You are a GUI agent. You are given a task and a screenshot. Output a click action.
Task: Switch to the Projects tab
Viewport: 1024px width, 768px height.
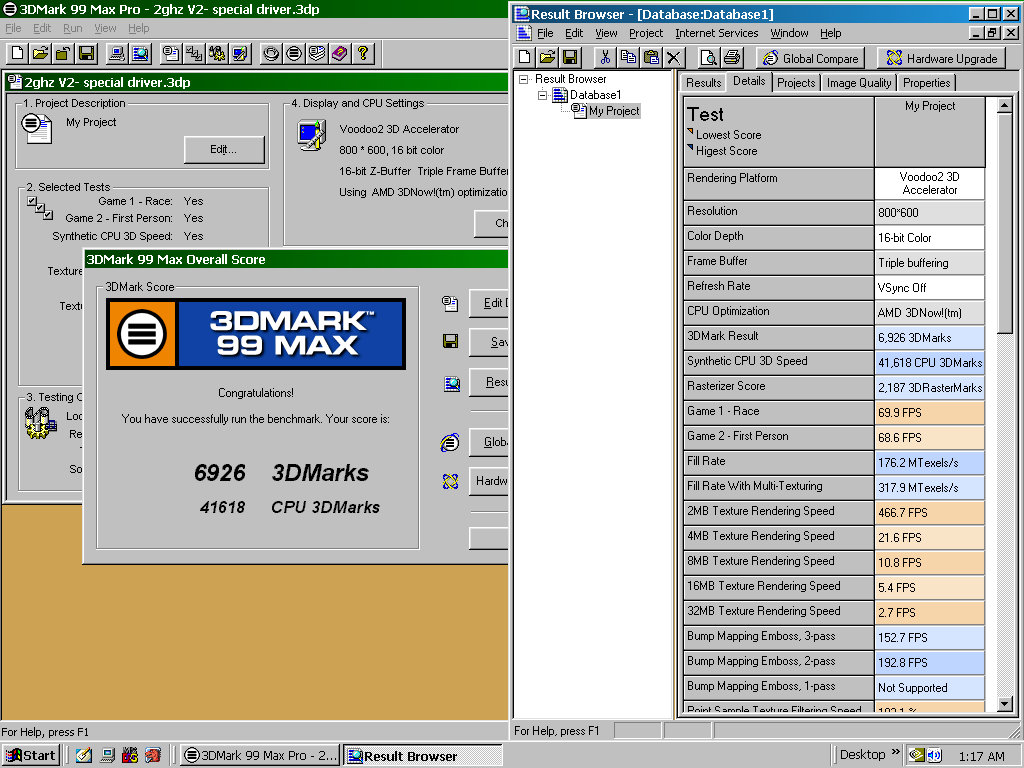pos(796,83)
